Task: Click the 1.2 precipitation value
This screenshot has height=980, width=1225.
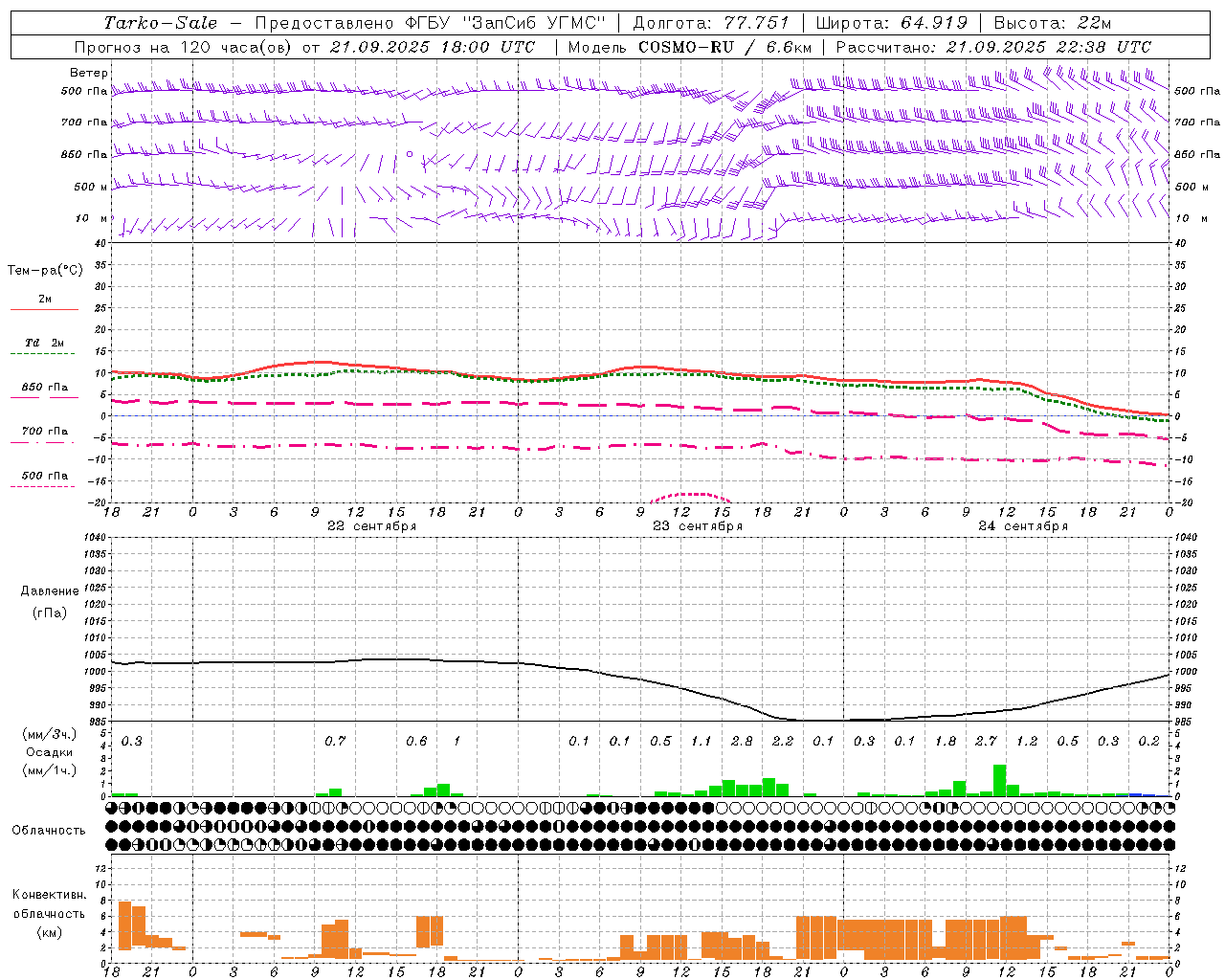Action: point(1027,742)
